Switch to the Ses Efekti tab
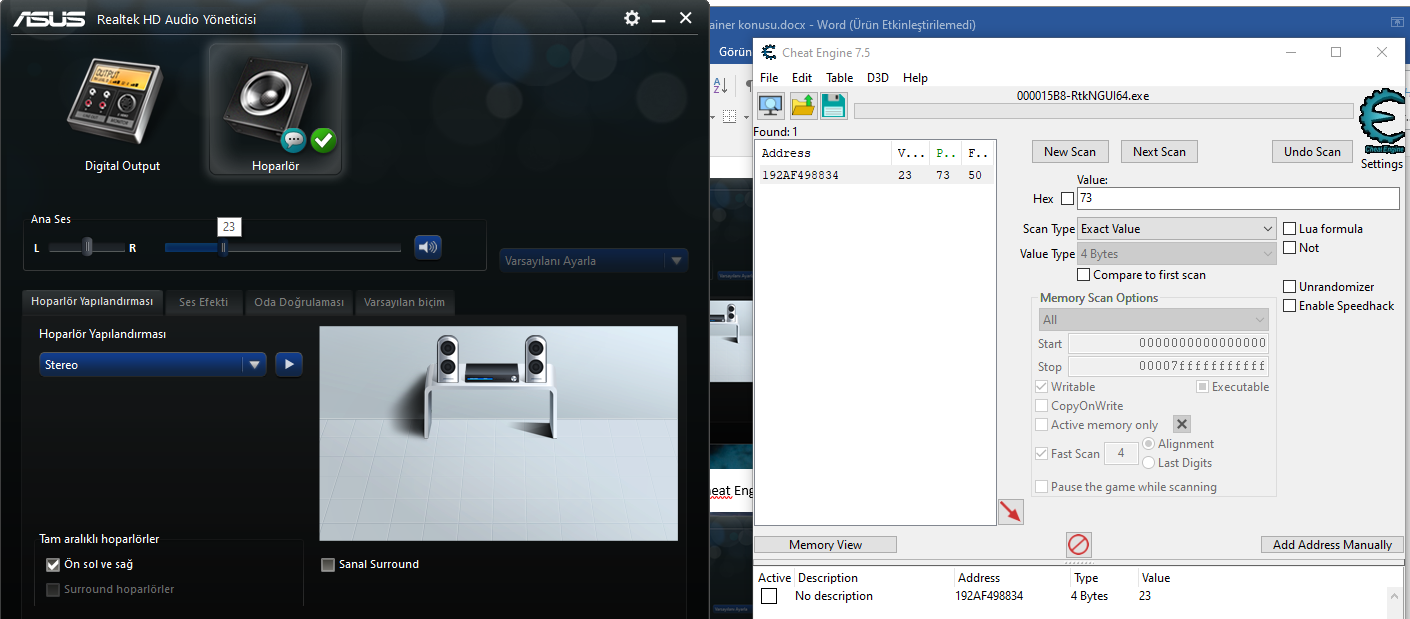 204,302
